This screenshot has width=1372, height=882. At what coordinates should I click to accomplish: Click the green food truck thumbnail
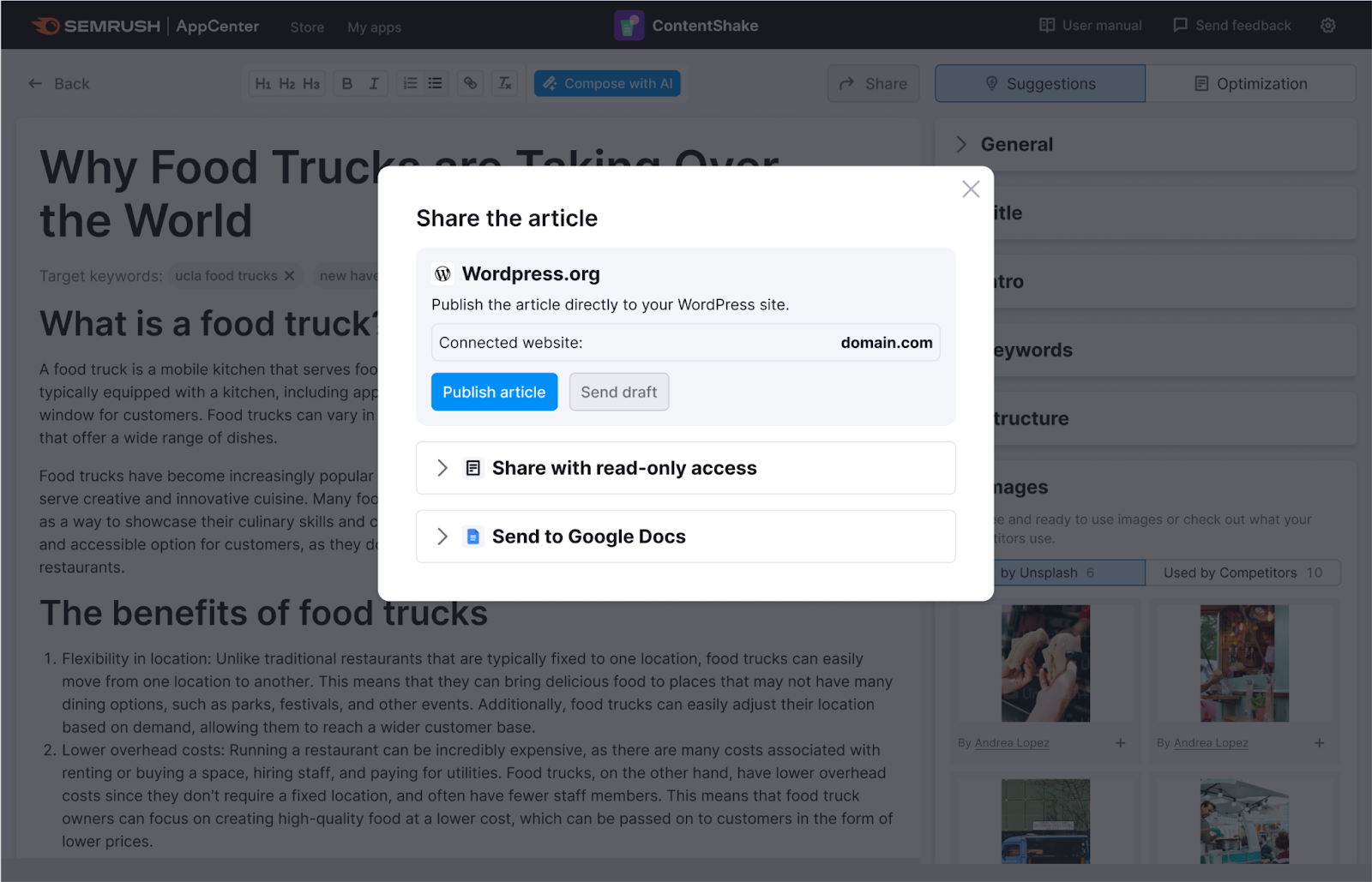[1045, 821]
